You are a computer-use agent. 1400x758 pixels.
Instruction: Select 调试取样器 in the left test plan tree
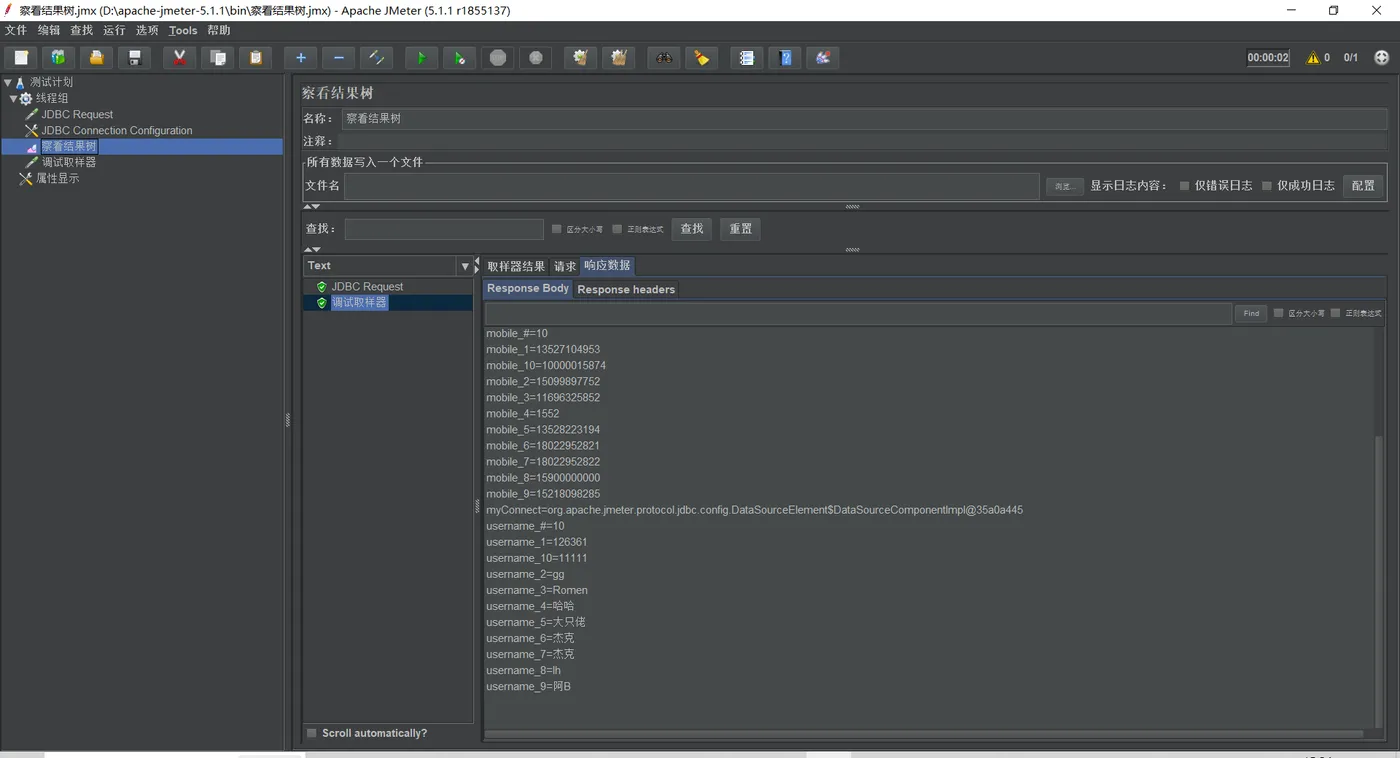[x=69, y=163]
